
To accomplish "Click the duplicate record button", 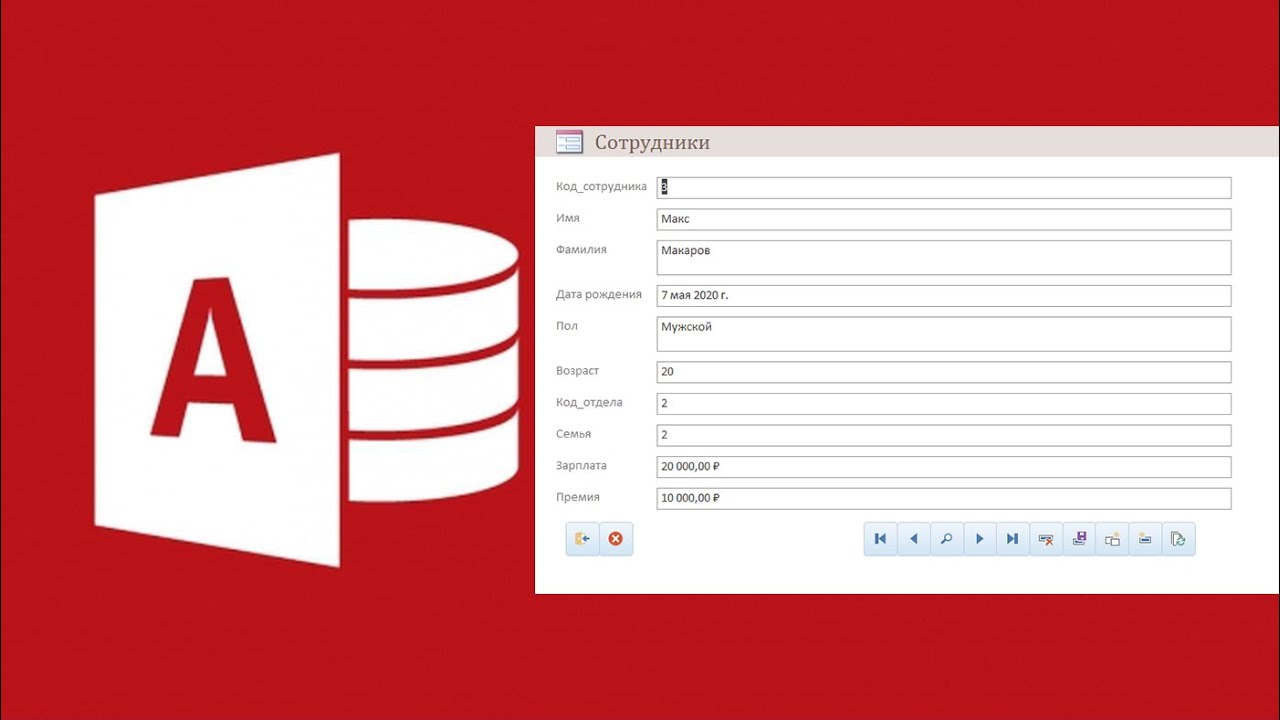I will [1112, 539].
